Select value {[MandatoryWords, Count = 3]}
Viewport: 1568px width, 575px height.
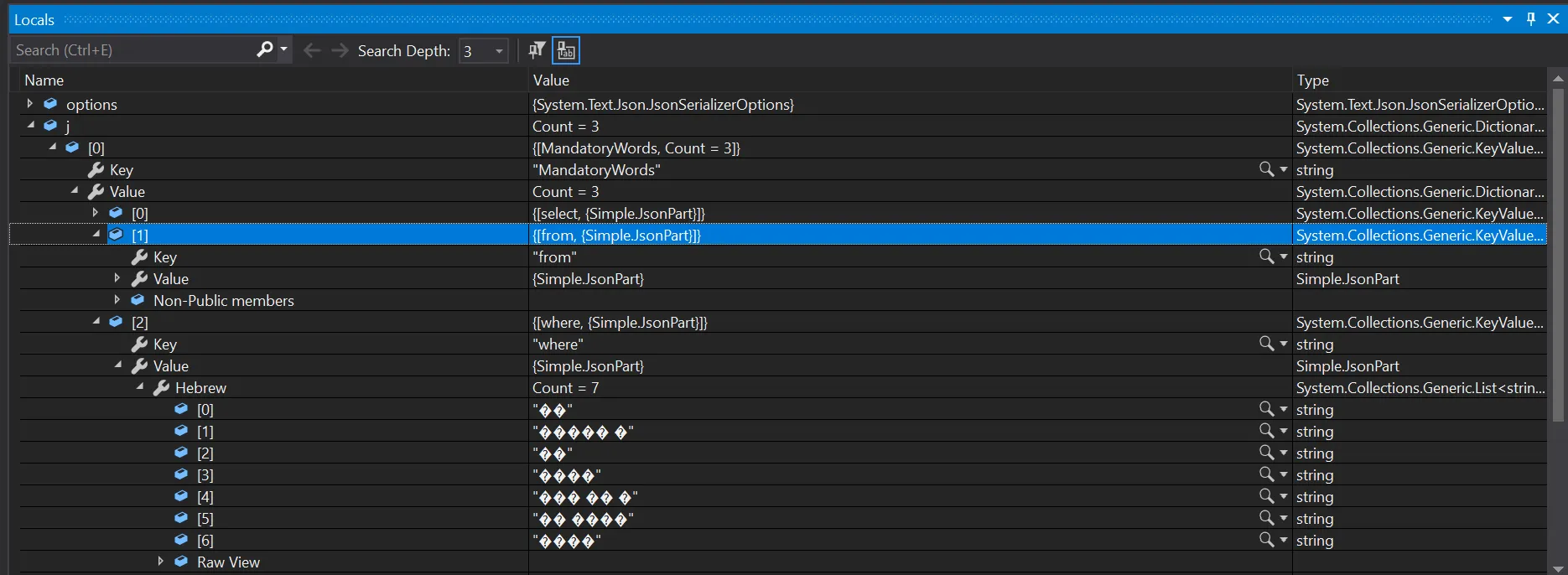point(636,148)
